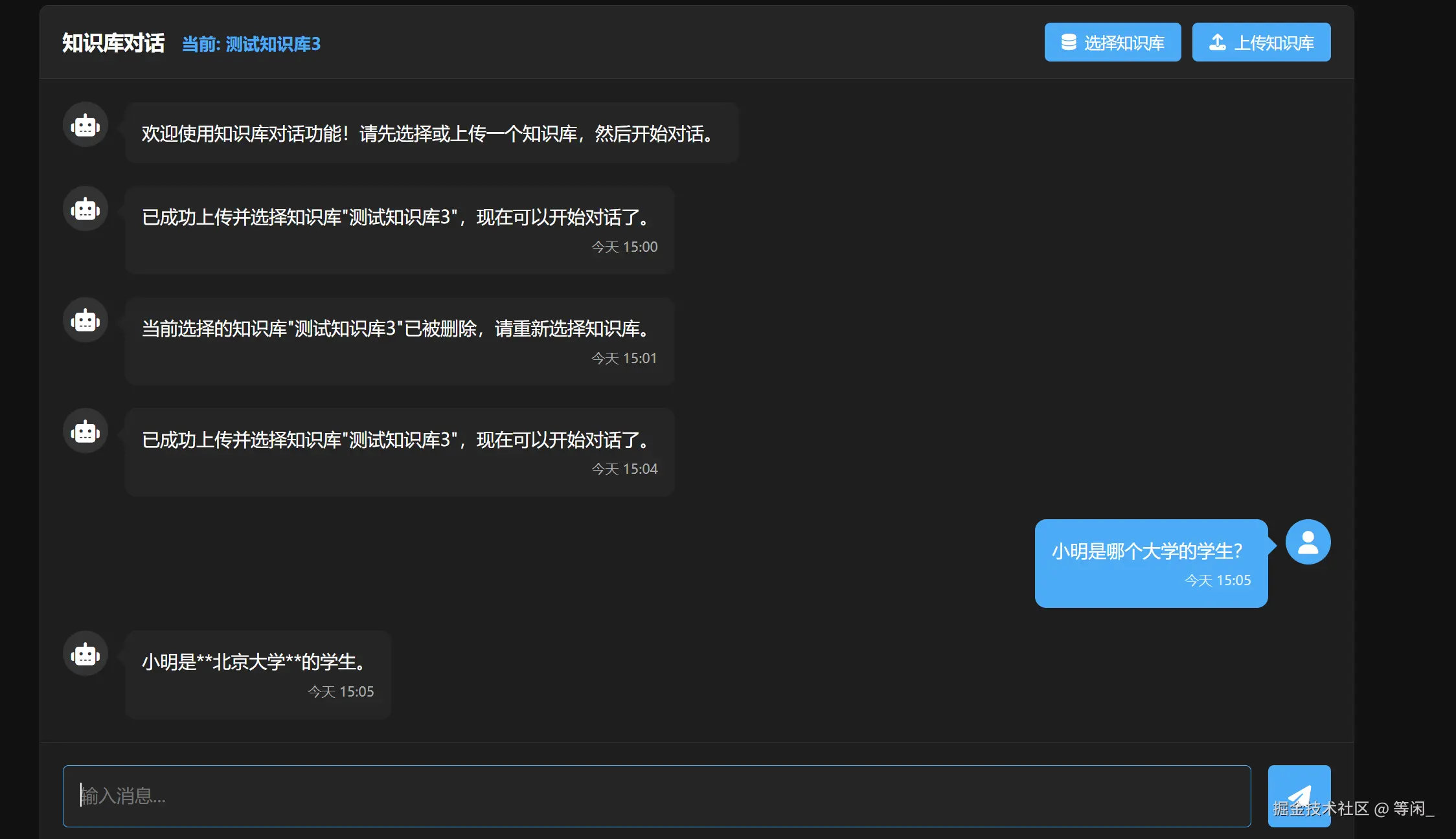The height and width of the screenshot is (839, 1456).
Task: Click the robot avatar beside the 15:01 deletion notice
Action: click(x=85, y=320)
